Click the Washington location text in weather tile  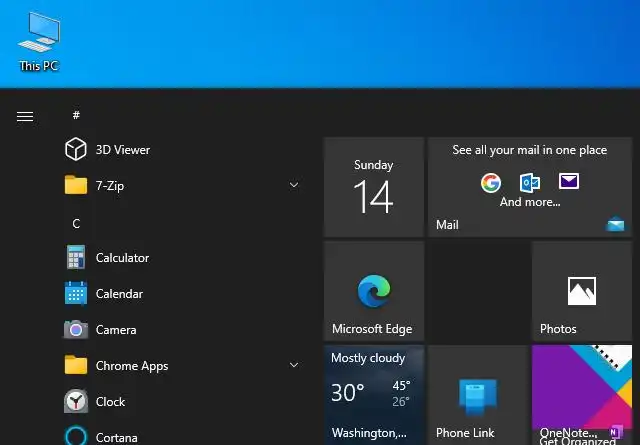369,433
